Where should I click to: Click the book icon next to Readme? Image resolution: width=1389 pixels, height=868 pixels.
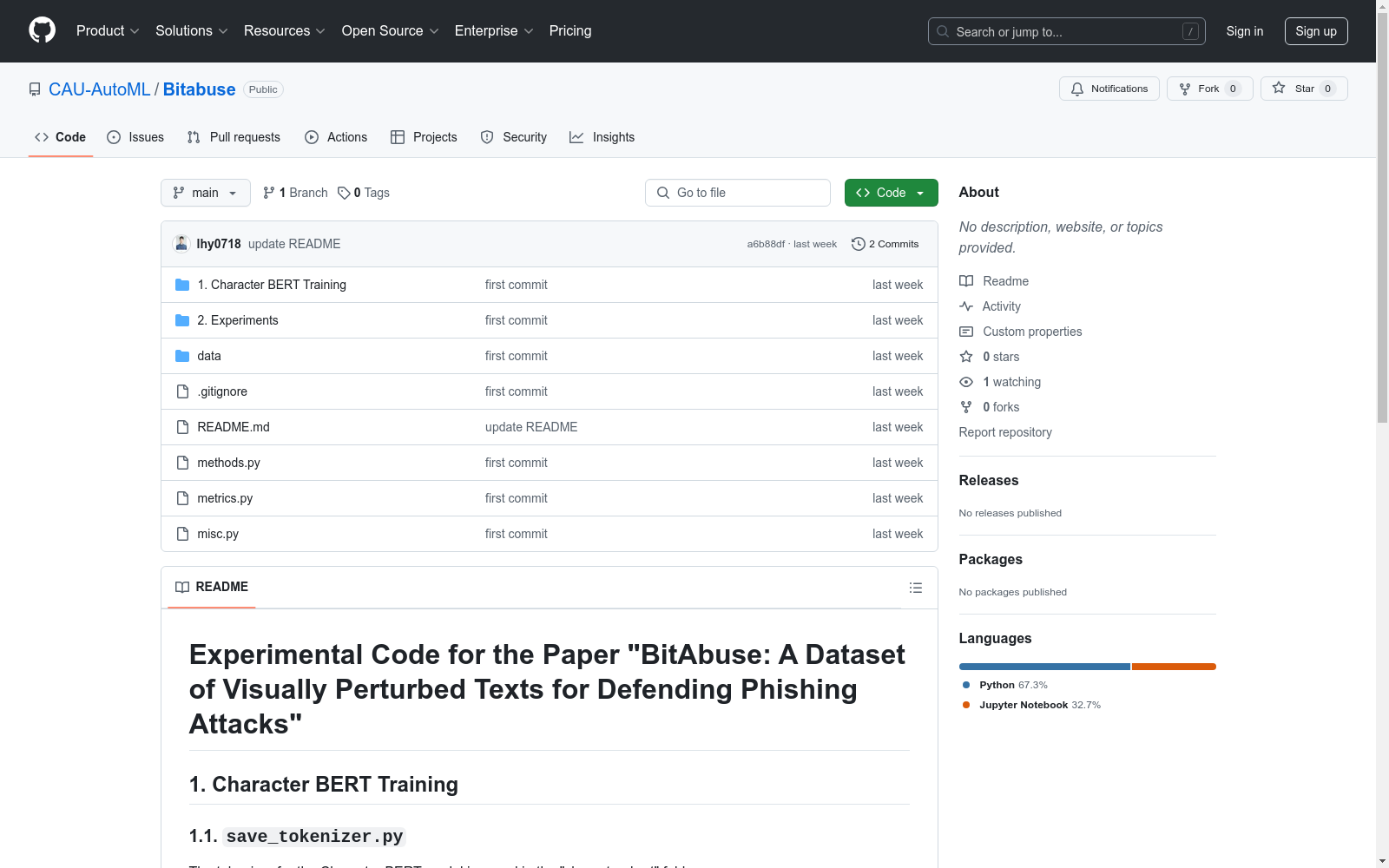[966, 281]
